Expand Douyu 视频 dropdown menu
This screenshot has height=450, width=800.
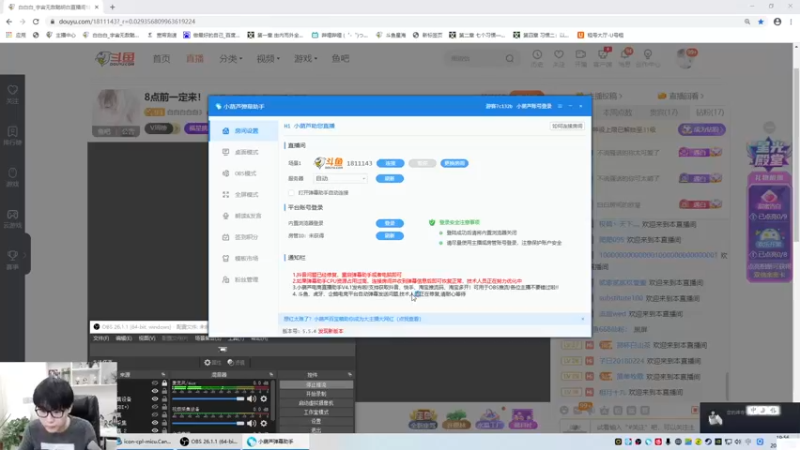point(268,59)
